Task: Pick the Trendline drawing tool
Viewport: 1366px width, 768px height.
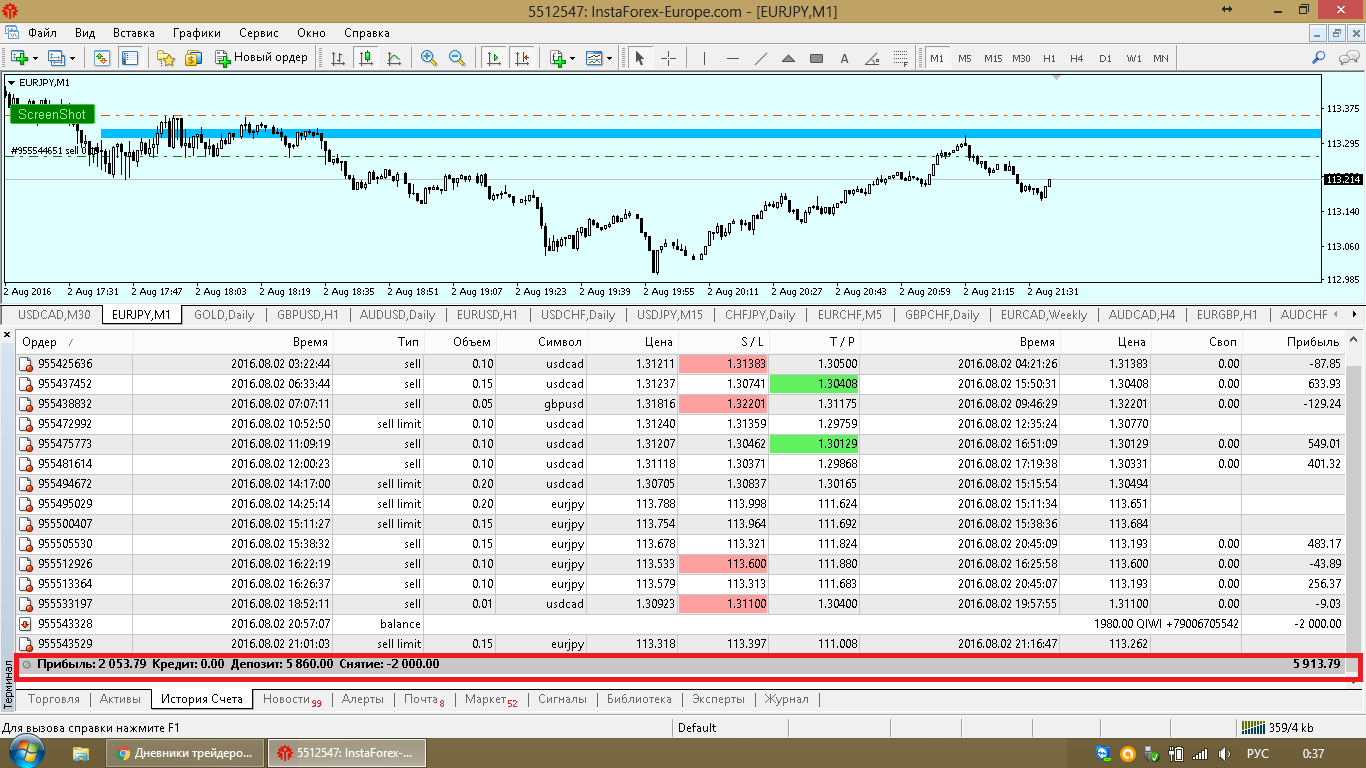Action: (760, 58)
